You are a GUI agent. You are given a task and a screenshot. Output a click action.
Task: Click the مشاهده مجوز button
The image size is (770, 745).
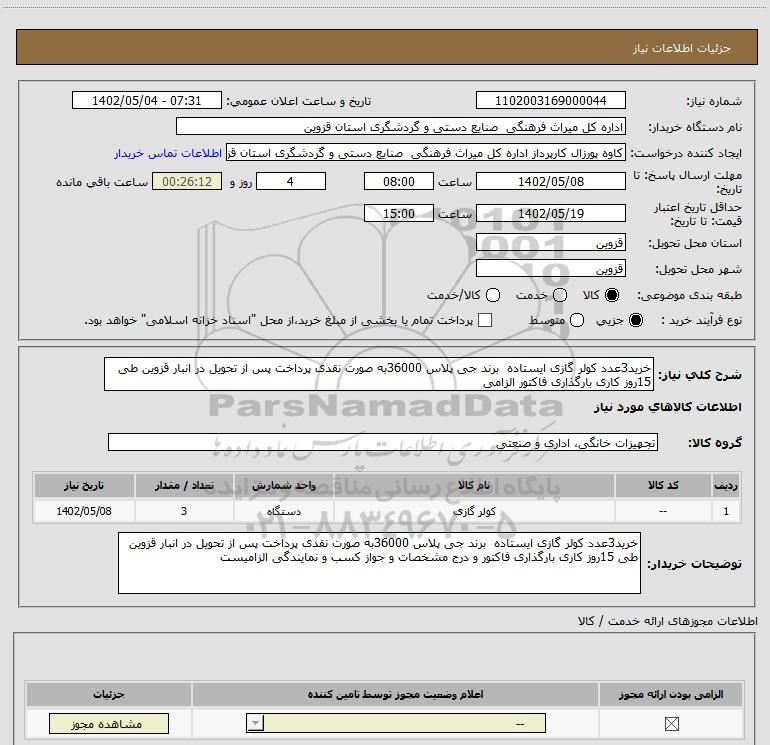tap(109, 723)
